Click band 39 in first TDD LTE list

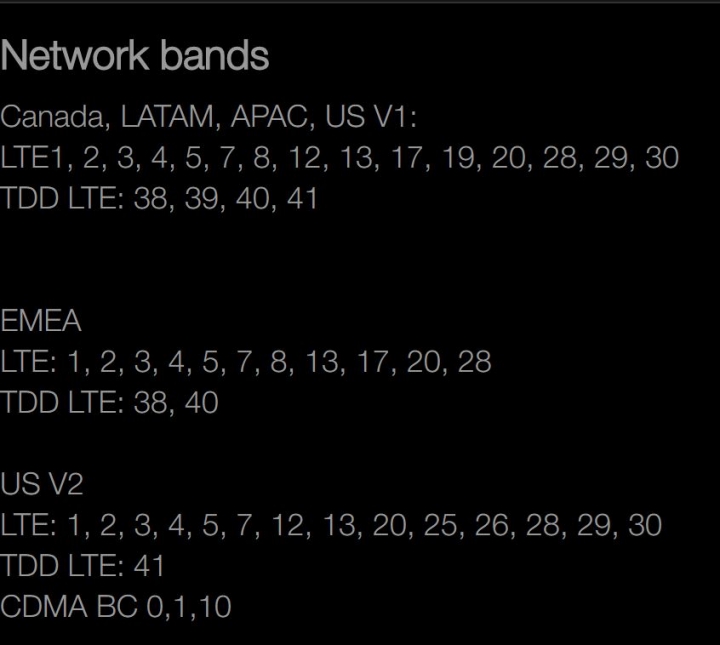[x=201, y=198]
